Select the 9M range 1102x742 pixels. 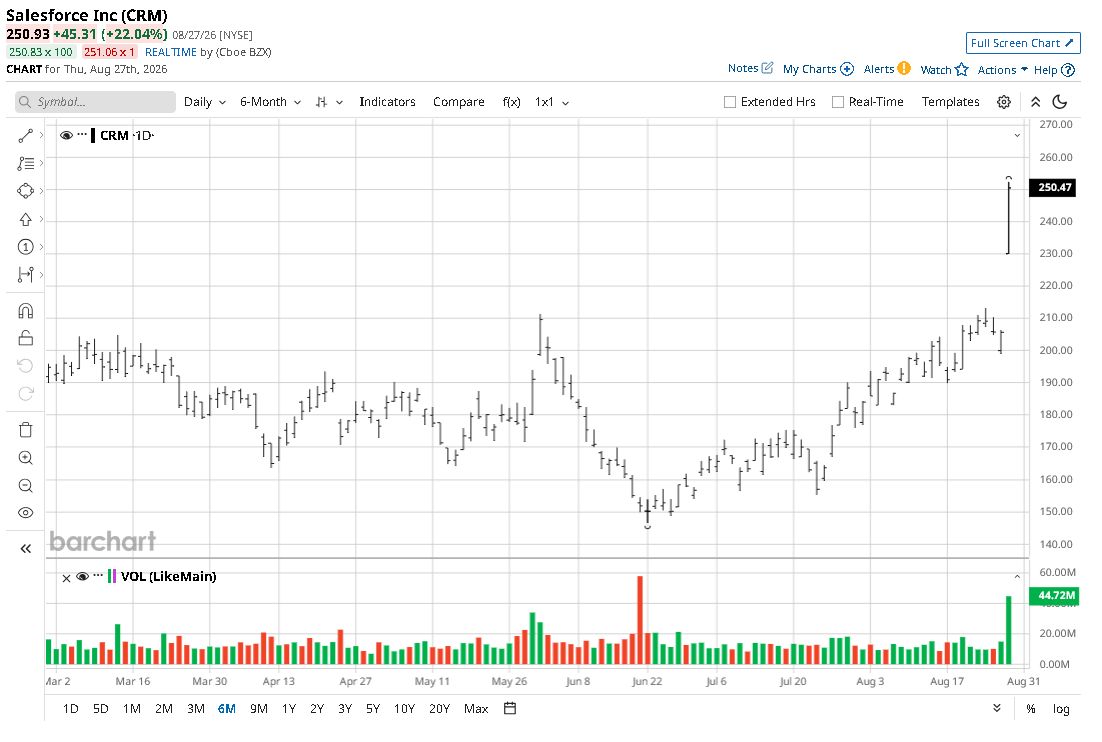click(259, 708)
